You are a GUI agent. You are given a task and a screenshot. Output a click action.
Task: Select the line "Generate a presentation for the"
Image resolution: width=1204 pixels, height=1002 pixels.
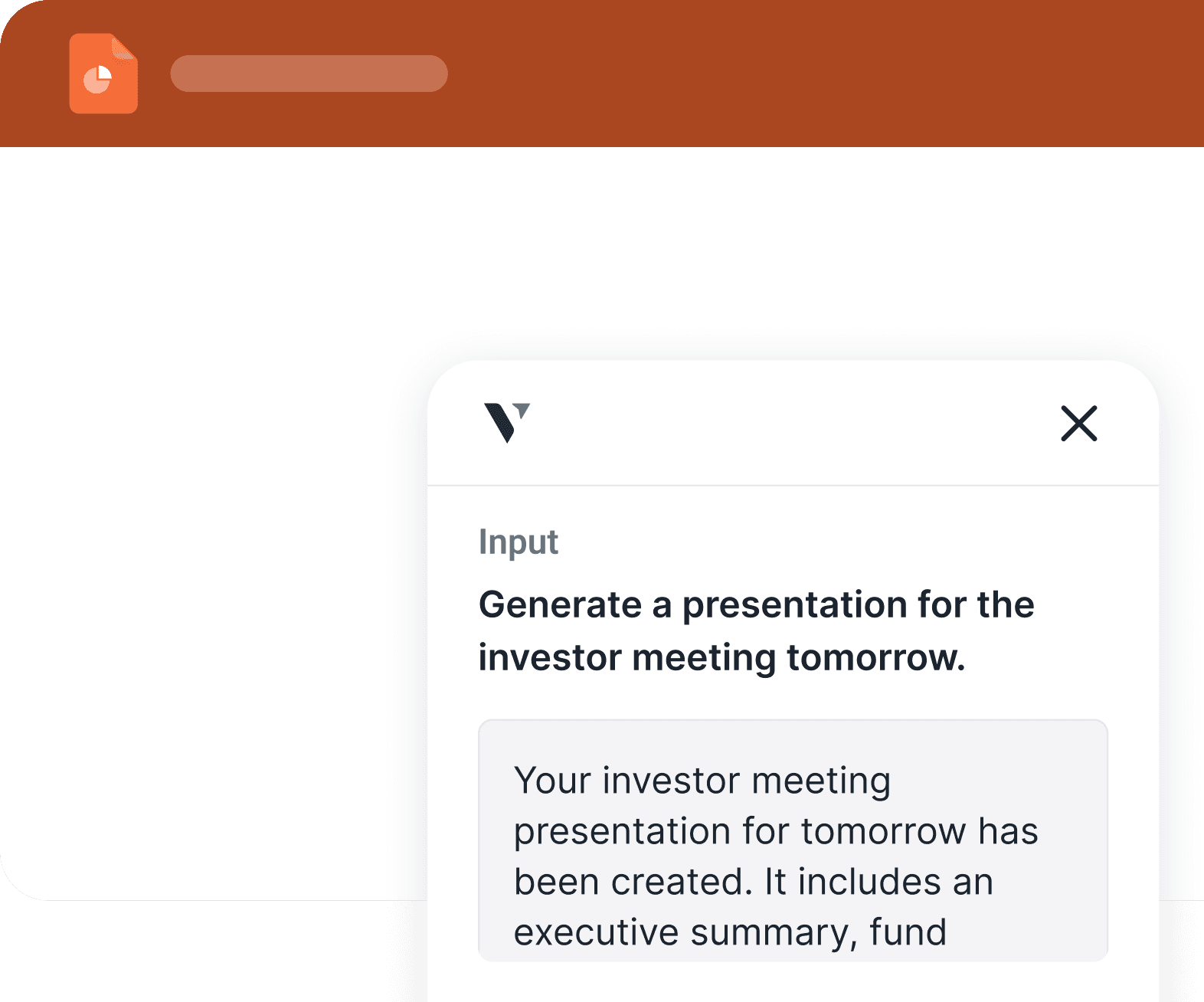tap(757, 604)
